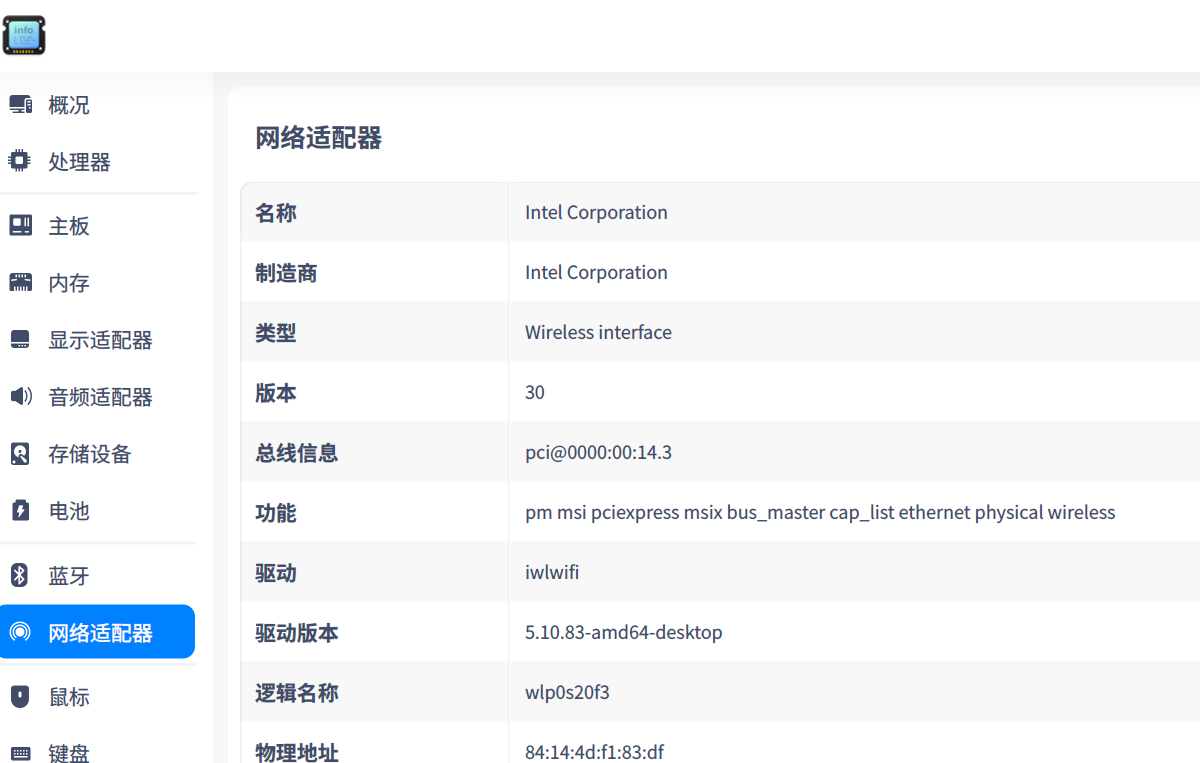
Task: Click the 总线信息 row label
Action: (x=296, y=452)
